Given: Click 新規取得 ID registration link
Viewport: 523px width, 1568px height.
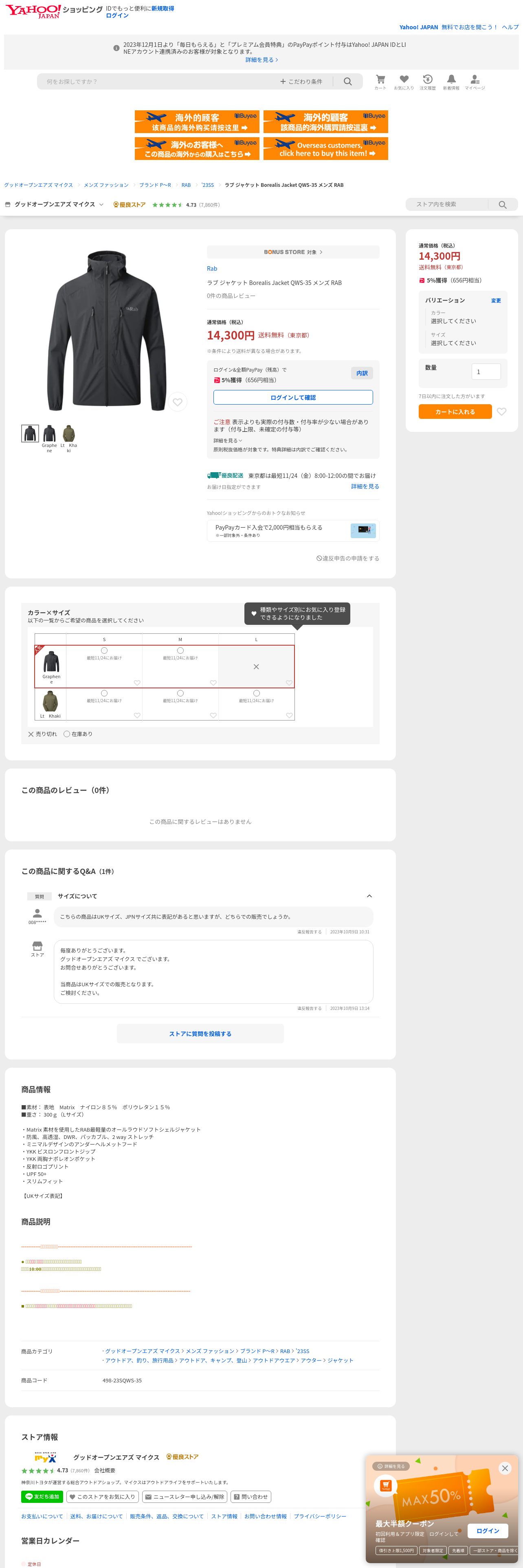Looking at the screenshot, I should tap(163, 9).
